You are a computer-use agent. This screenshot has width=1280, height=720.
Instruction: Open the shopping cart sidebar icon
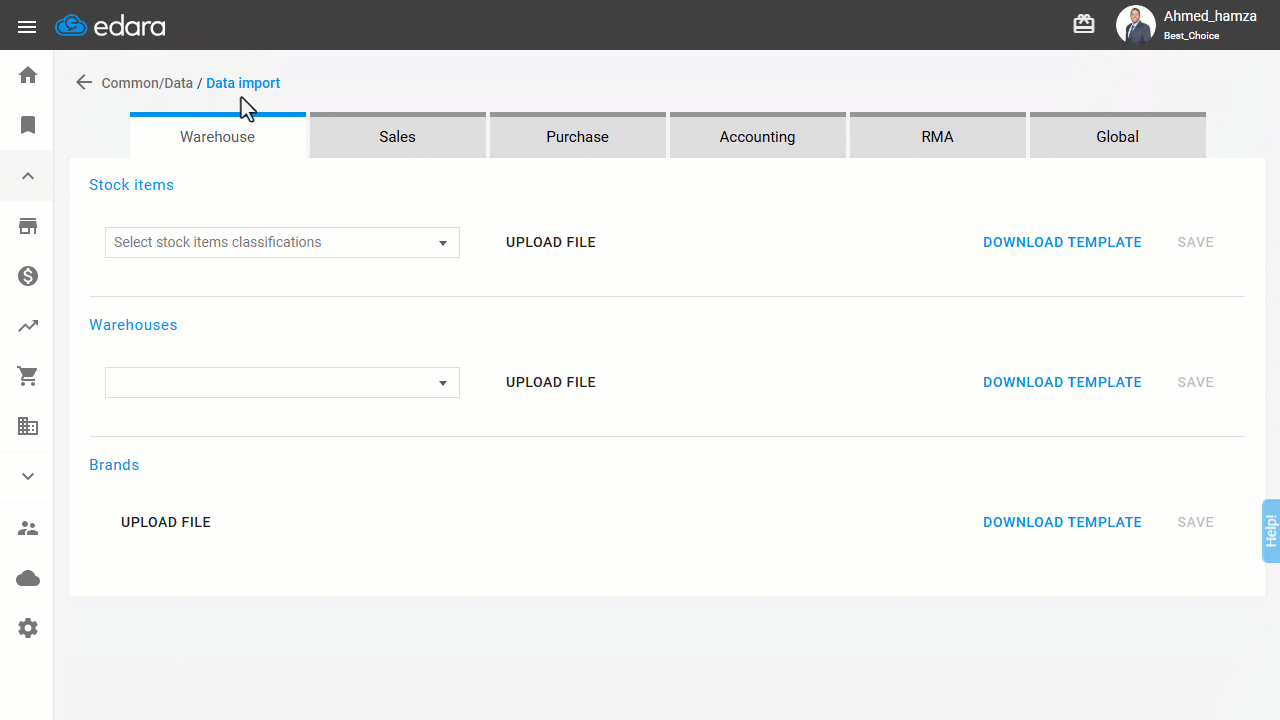pyautogui.click(x=28, y=376)
